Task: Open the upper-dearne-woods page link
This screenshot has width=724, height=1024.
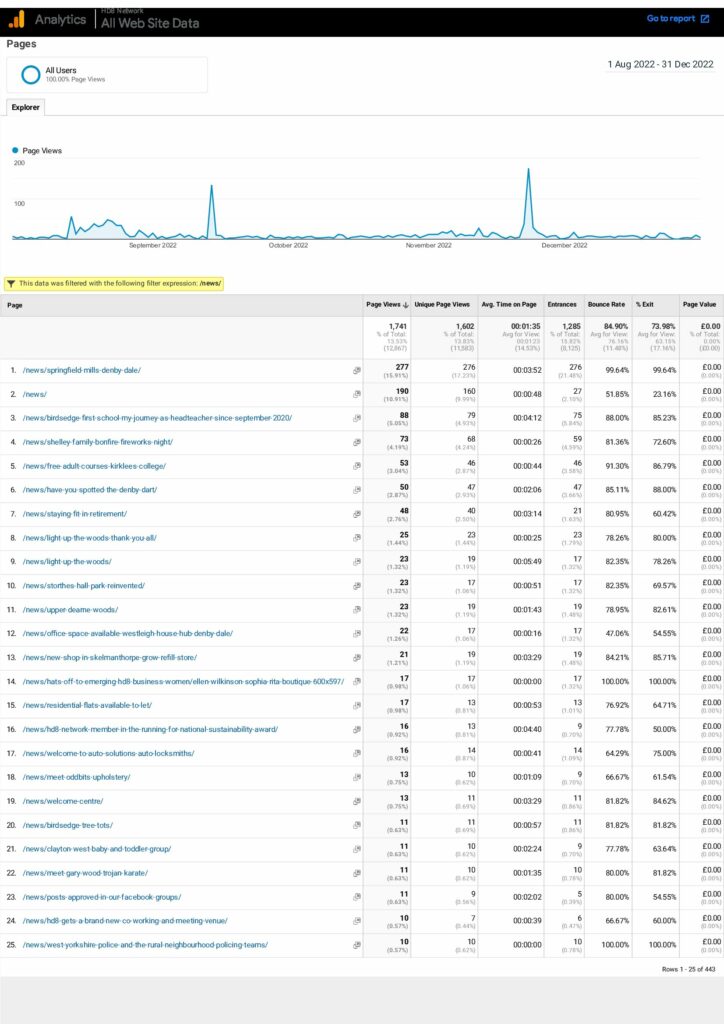Action: [x=70, y=609]
